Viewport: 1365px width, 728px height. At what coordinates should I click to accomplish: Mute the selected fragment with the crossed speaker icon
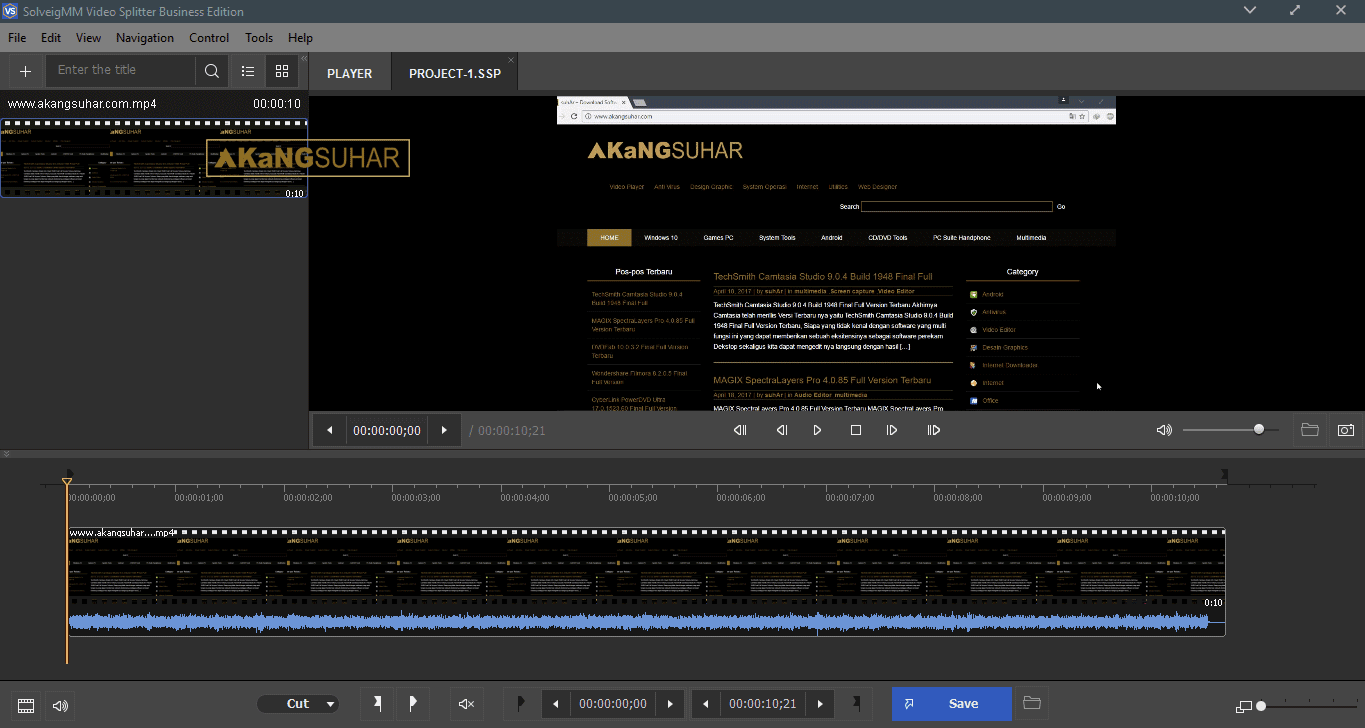(x=465, y=703)
